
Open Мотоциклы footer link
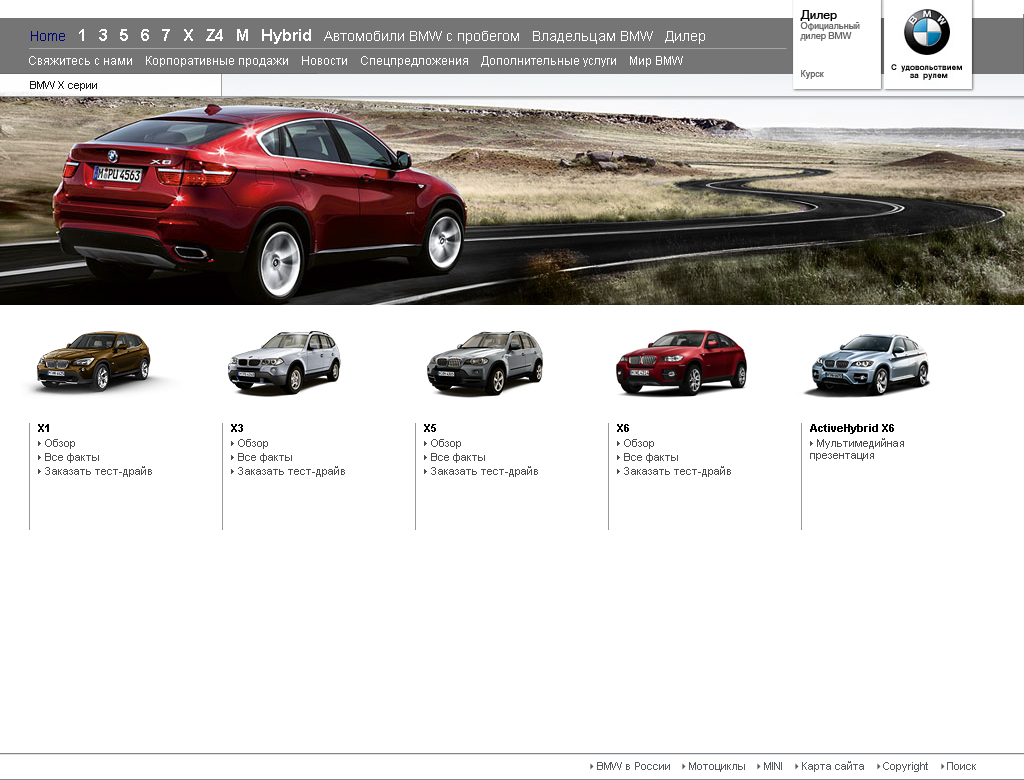pos(716,766)
